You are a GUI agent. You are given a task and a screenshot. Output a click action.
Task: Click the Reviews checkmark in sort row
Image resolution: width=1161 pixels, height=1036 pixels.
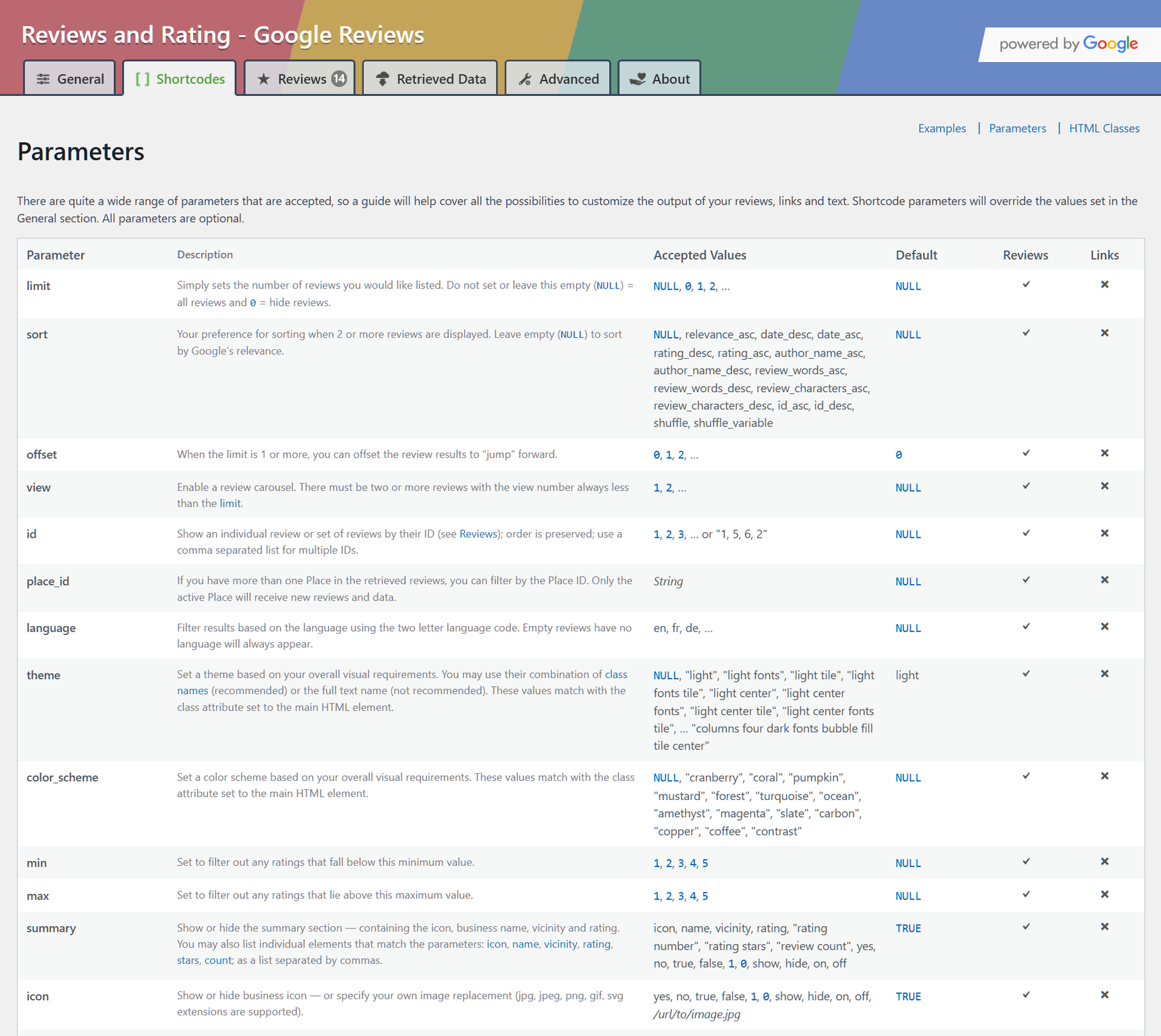point(1026,333)
